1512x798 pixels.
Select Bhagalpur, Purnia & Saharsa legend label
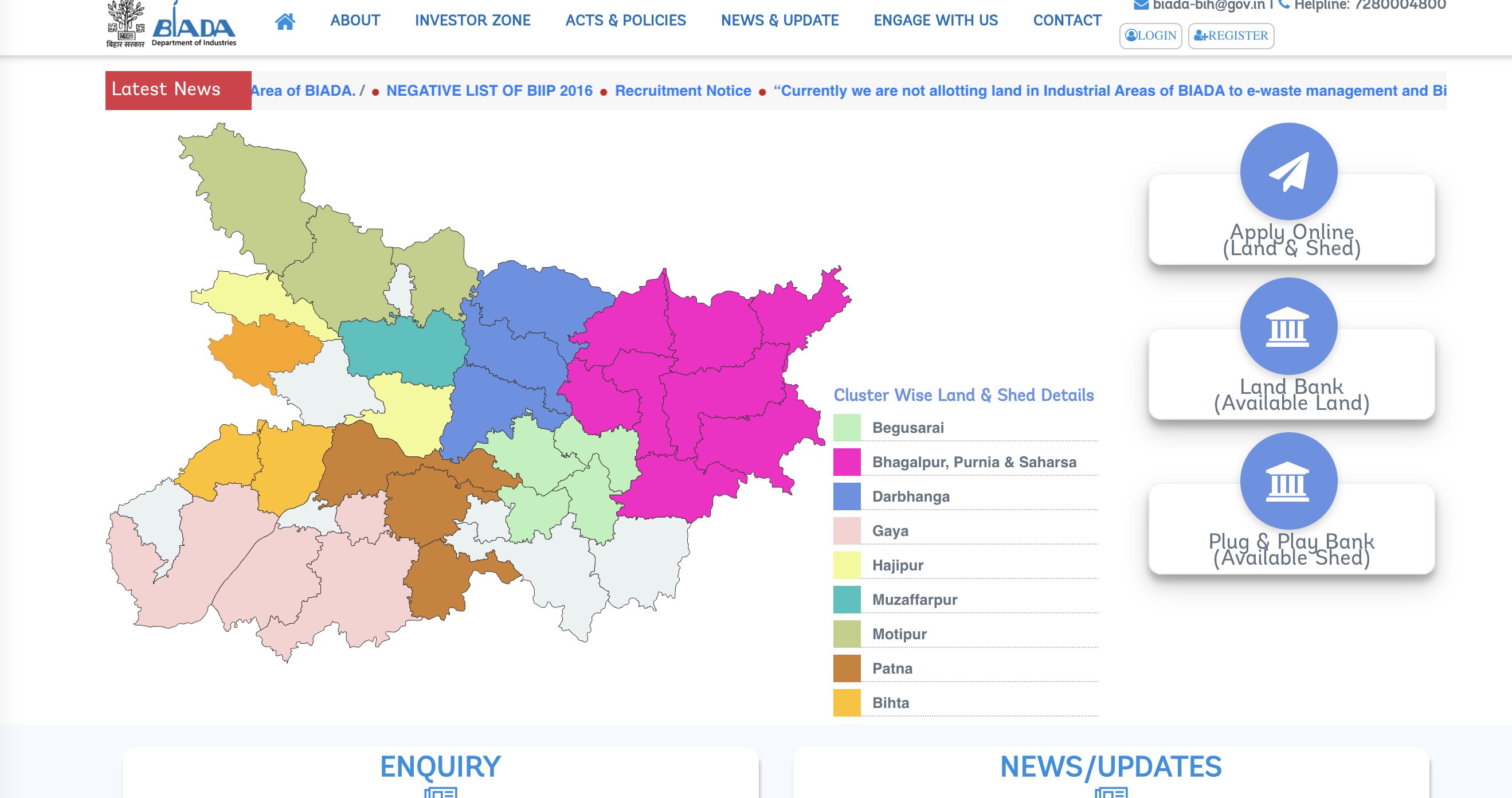[974, 462]
